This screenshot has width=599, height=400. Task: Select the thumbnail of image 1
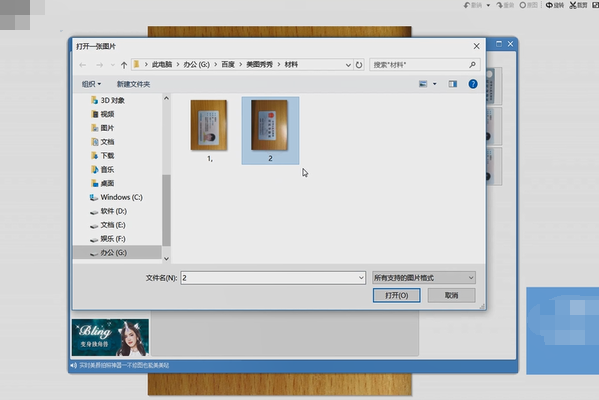click(x=209, y=125)
